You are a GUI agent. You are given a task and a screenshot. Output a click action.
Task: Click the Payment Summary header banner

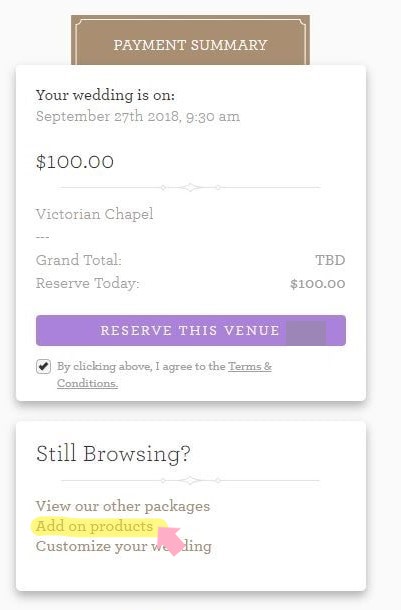tap(191, 40)
